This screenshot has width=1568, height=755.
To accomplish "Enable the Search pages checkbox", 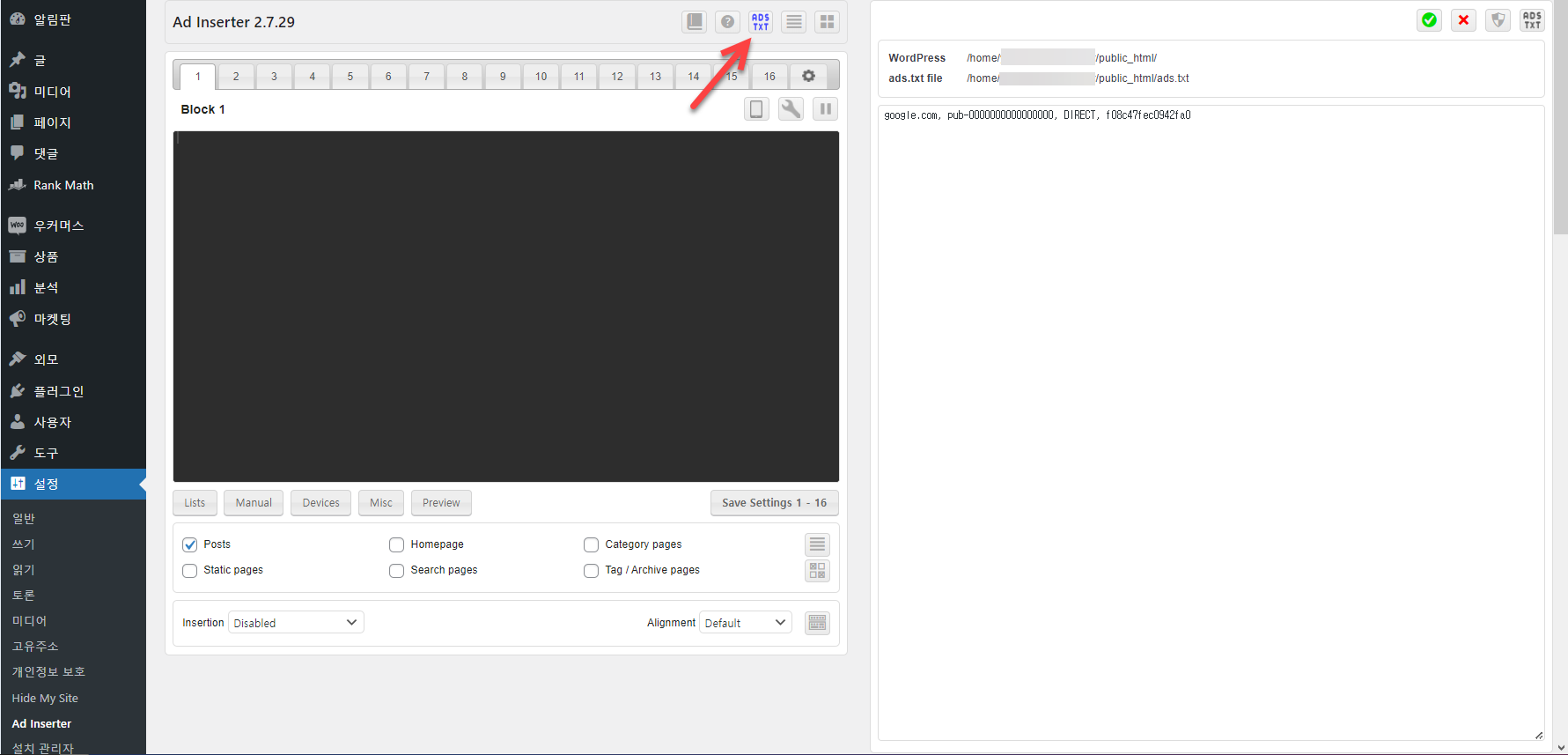I will [397, 570].
